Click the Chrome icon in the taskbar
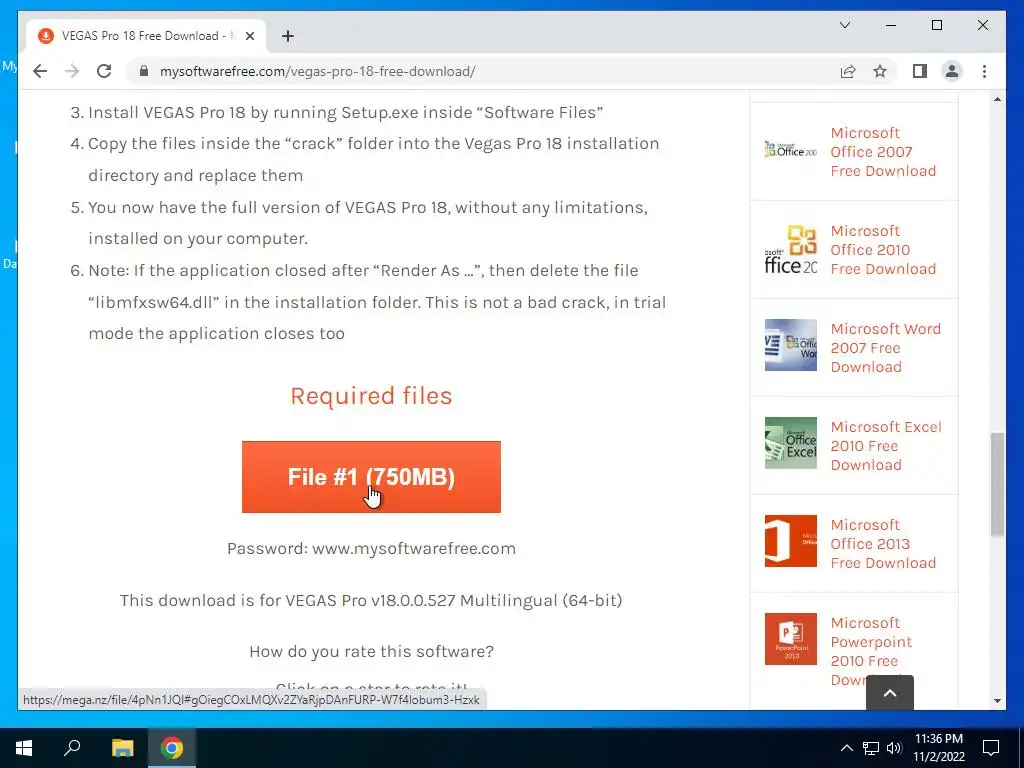Viewport: 1024px width, 768px height. pos(172,748)
